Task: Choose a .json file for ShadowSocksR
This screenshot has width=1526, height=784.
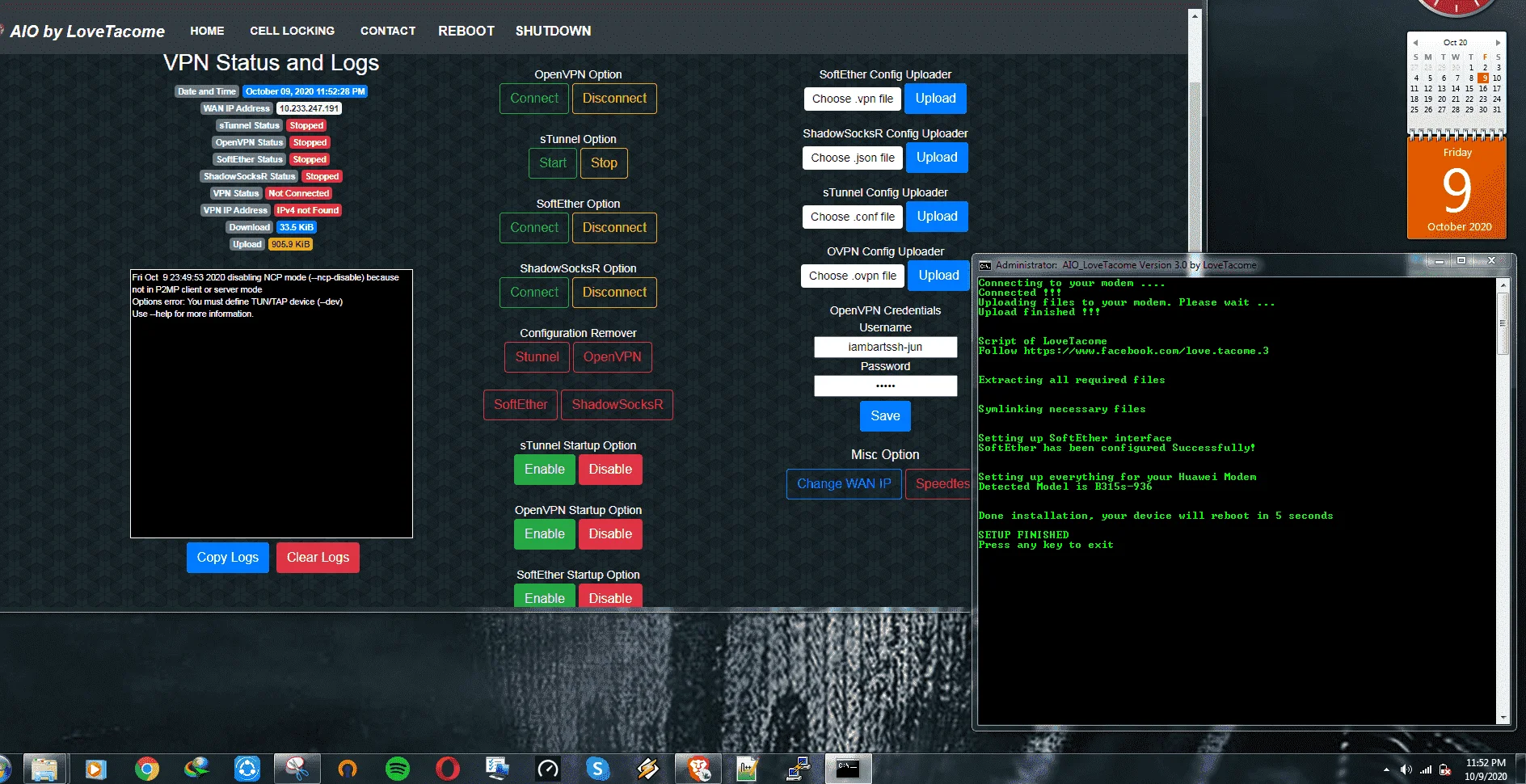Action: pyautogui.click(x=853, y=158)
